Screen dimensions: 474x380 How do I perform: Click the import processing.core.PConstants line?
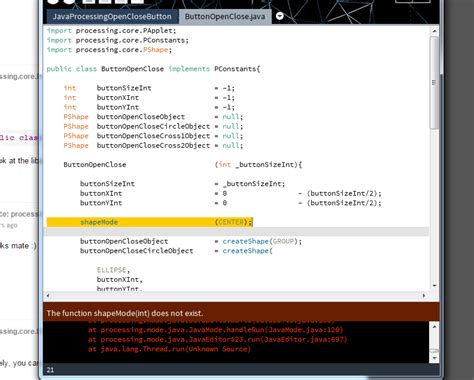click(x=118, y=40)
